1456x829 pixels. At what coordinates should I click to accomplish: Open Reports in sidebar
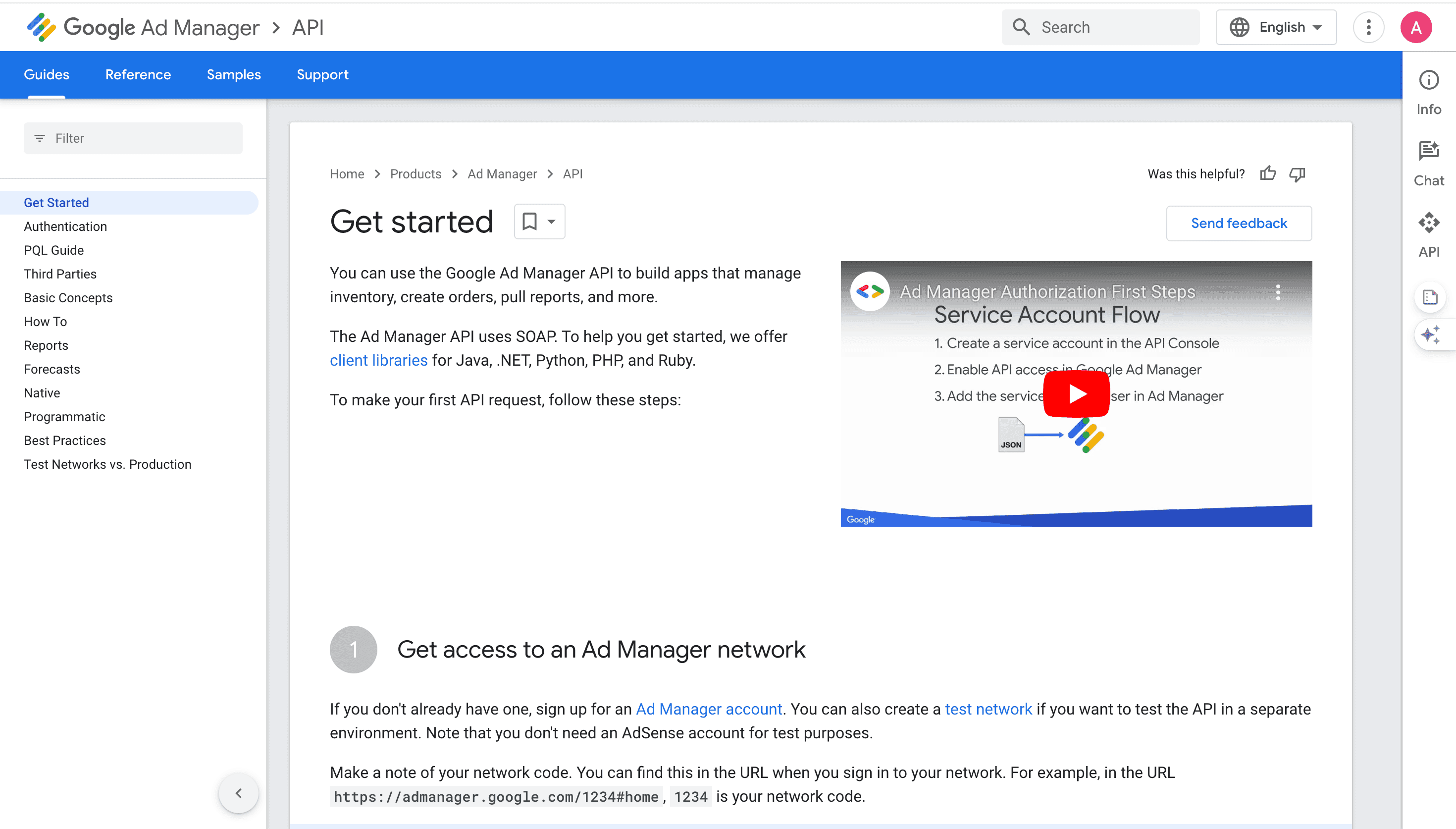pyautogui.click(x=46, y=345)
